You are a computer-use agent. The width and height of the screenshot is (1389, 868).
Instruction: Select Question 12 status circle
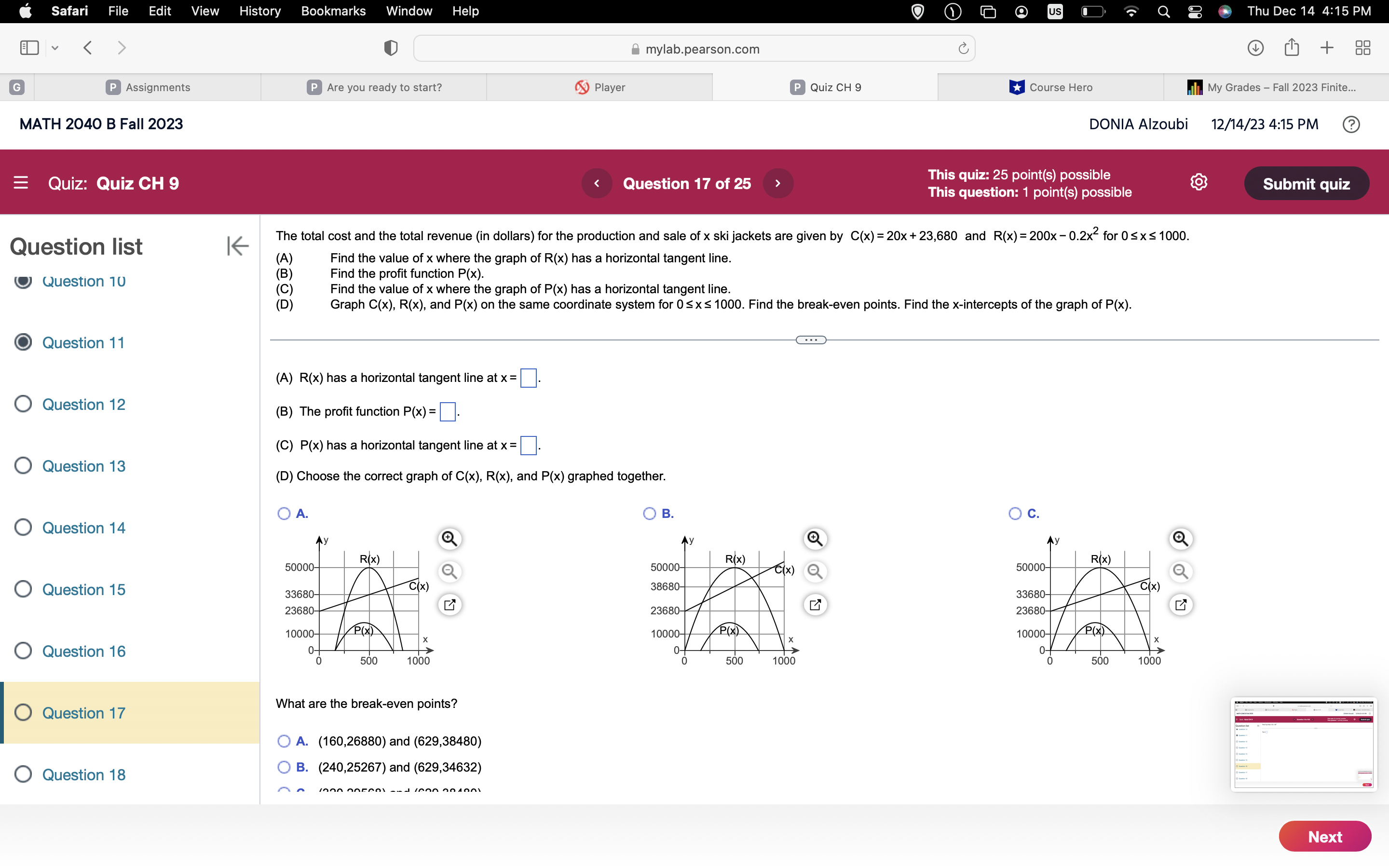pos(23,404)
